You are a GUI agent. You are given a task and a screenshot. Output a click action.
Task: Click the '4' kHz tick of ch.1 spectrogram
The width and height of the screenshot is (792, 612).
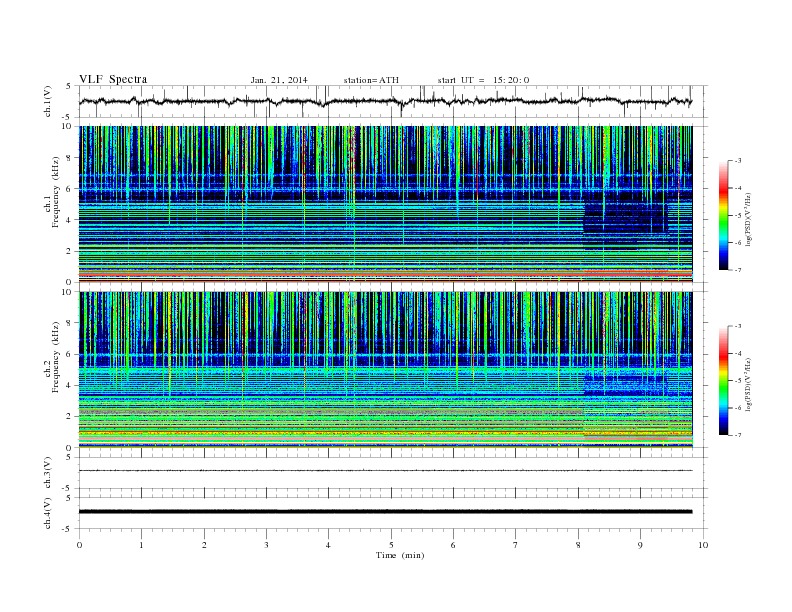coord(69,220)
